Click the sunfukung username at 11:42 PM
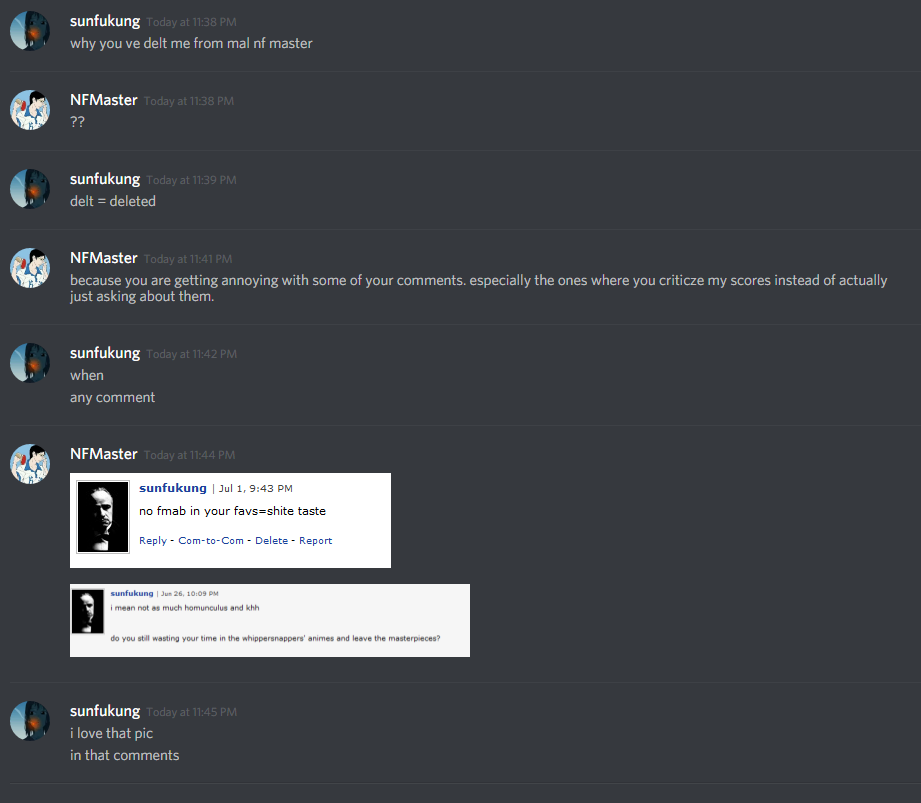 pos(105,354)
